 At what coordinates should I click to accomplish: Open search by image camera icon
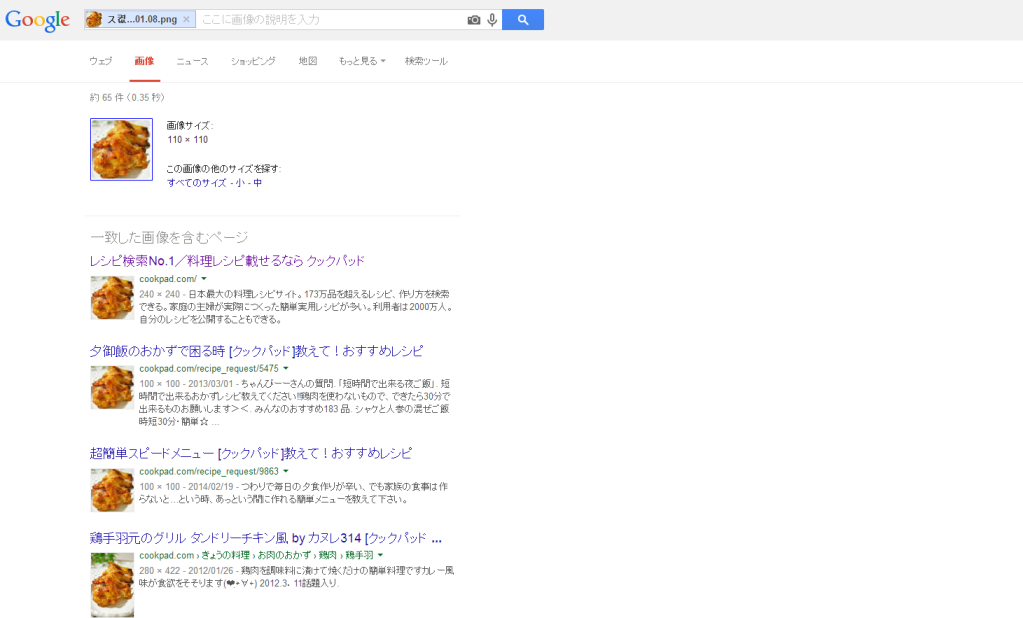point(474,20)
